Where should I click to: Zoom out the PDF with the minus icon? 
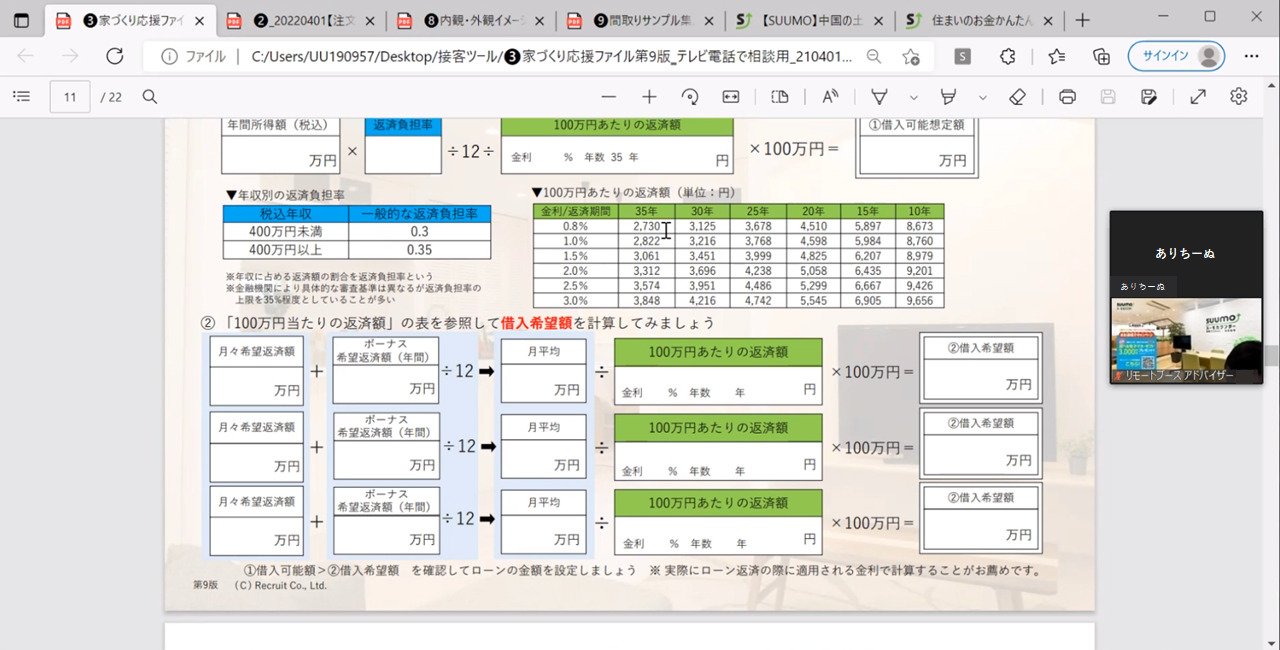(609, 97)
